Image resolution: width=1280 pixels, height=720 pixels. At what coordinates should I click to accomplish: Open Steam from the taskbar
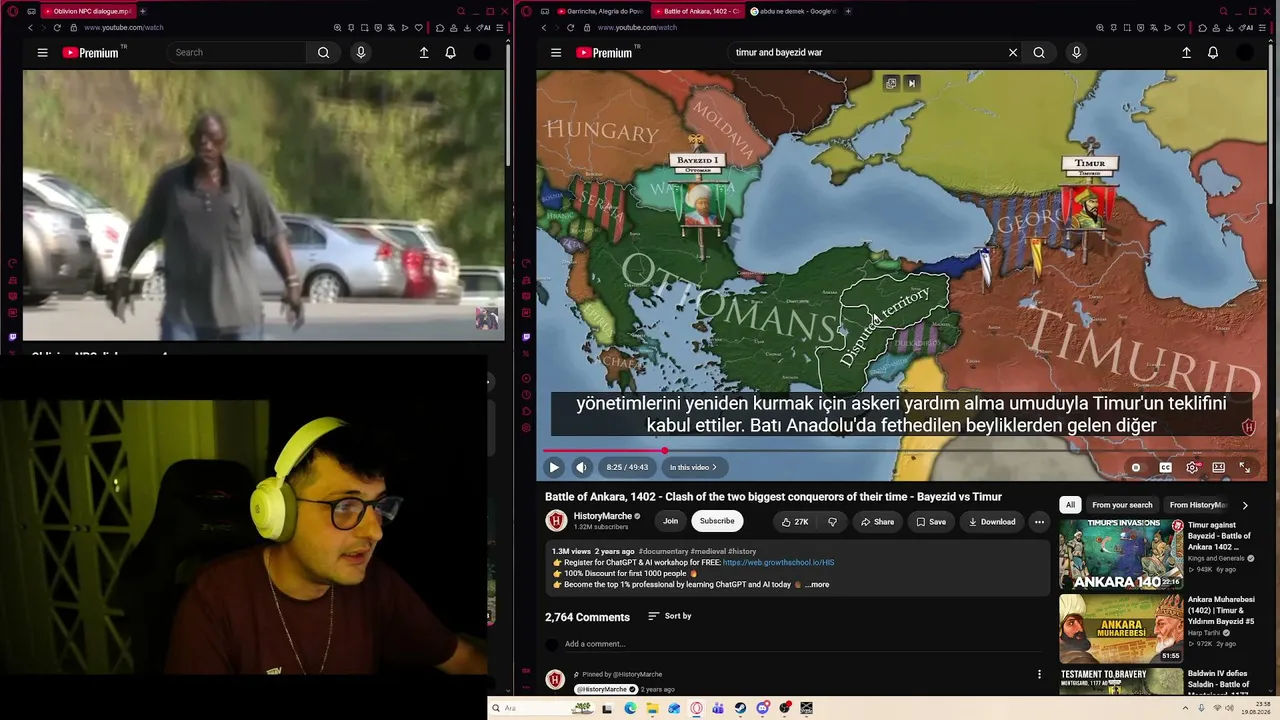740,708
